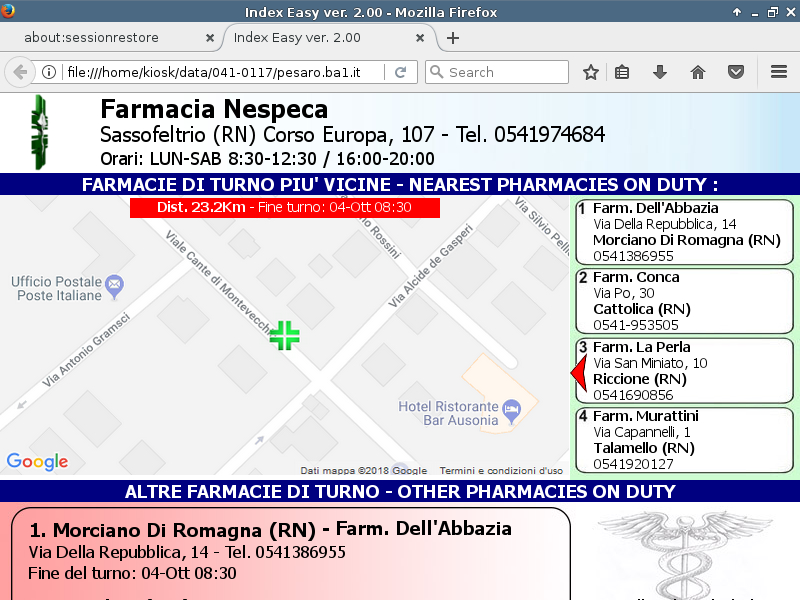The image size is (800, 600).
Task: Select Farm. Conca in Cattolica
Action: point(684,301)
